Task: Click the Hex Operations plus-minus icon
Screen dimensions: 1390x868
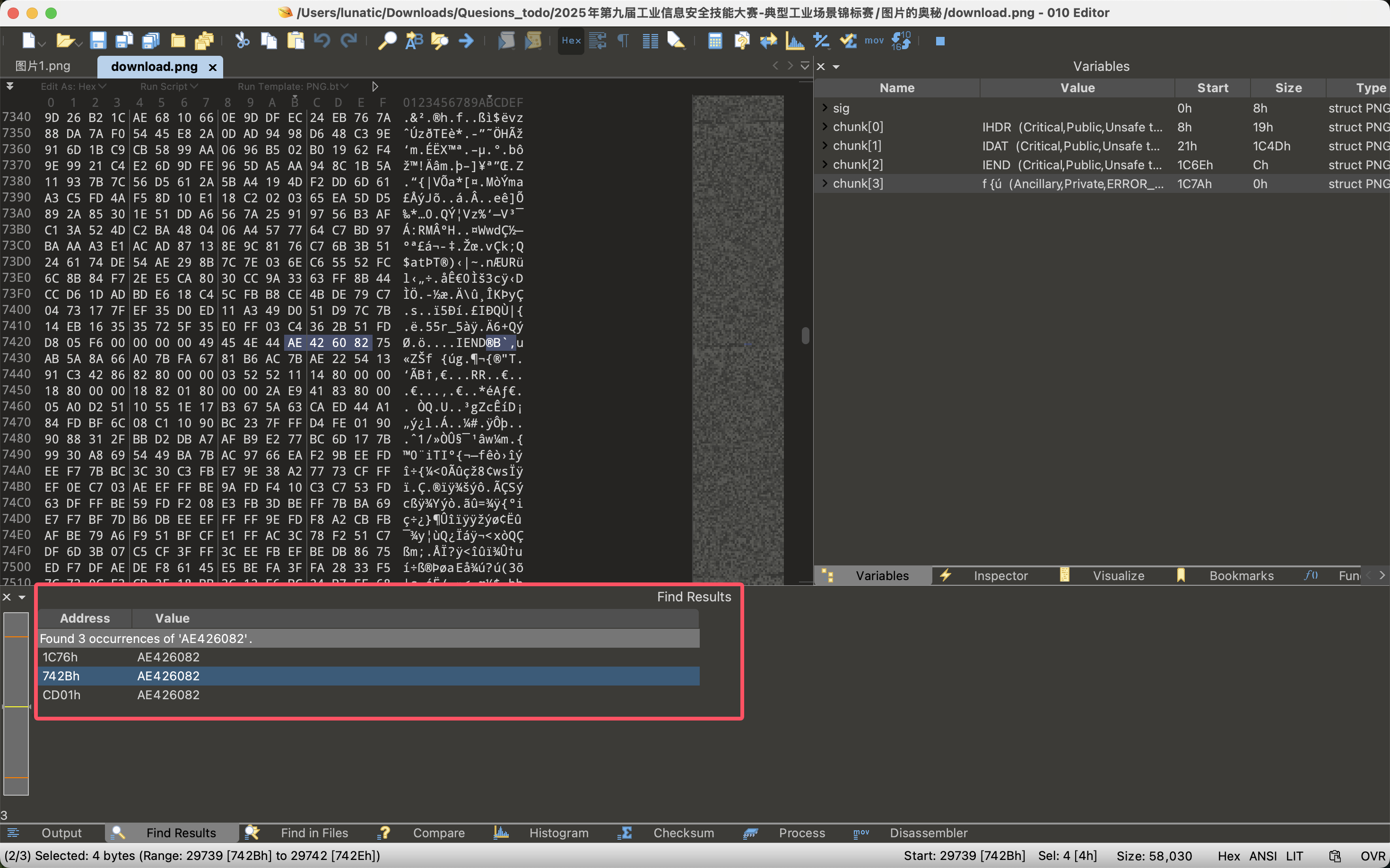Action: tap(821, 40)
